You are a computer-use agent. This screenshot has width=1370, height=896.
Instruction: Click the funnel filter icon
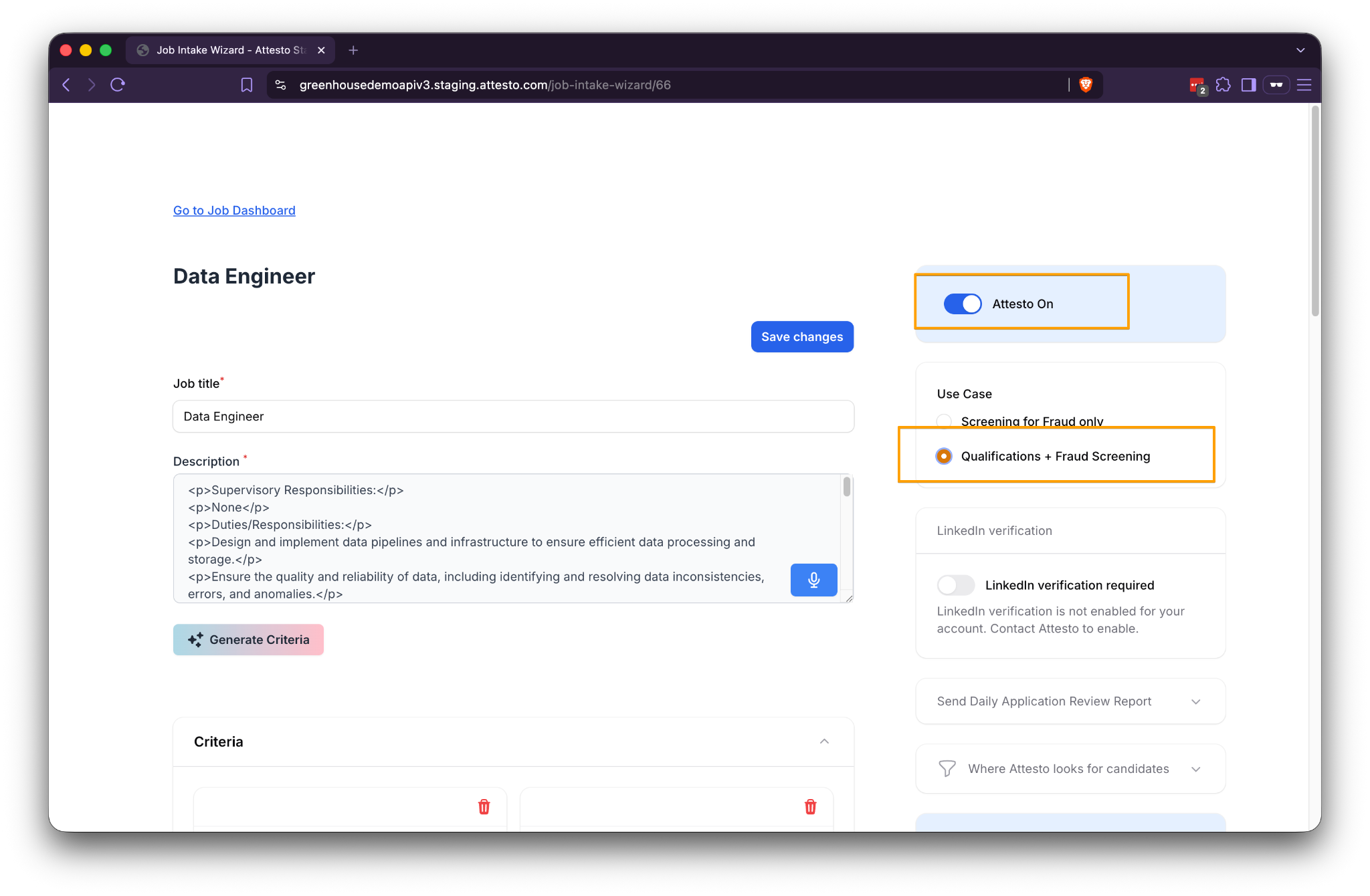point(947,769)
